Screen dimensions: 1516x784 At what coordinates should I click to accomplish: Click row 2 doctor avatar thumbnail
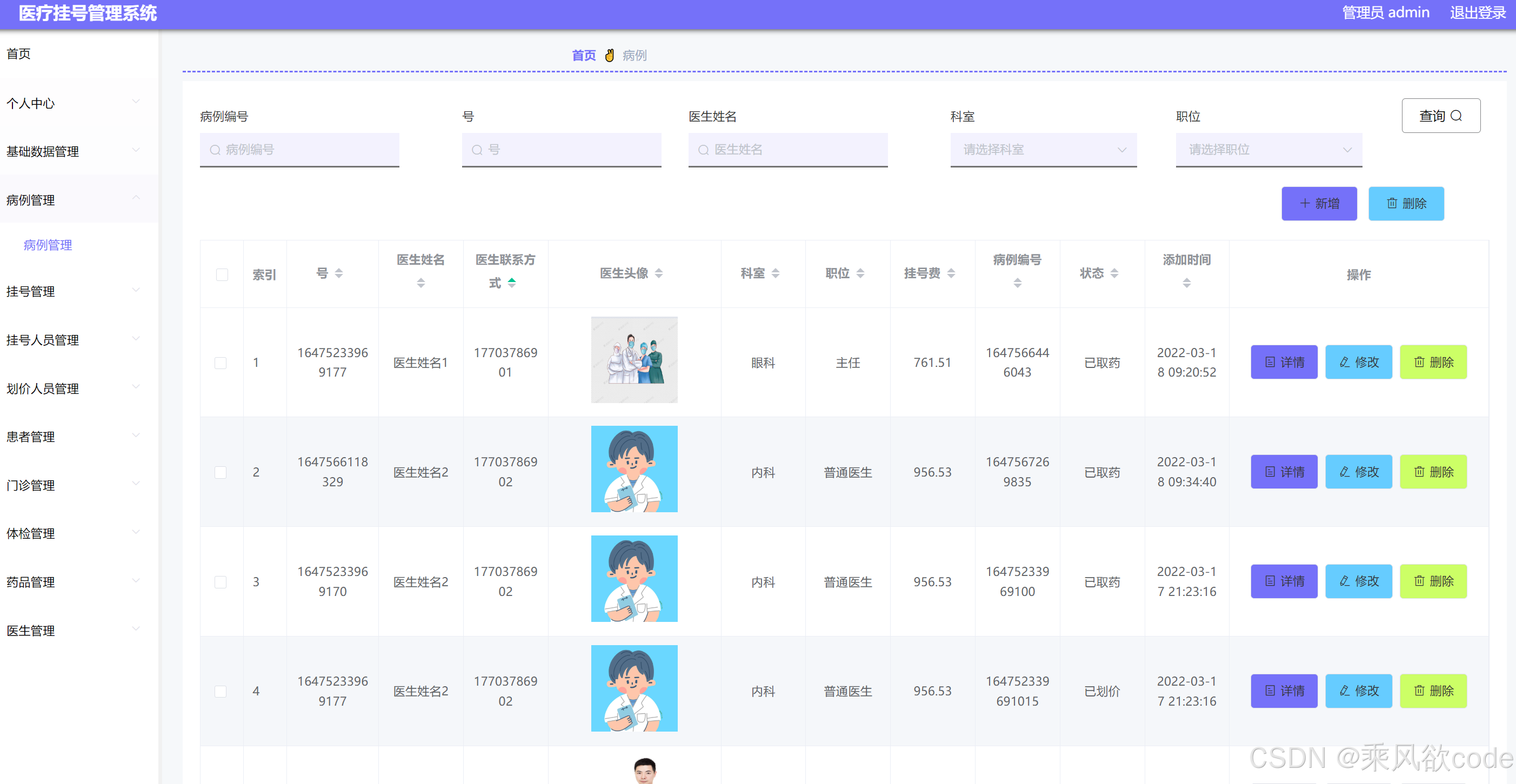pyautogui.click(x=634, y=470)
